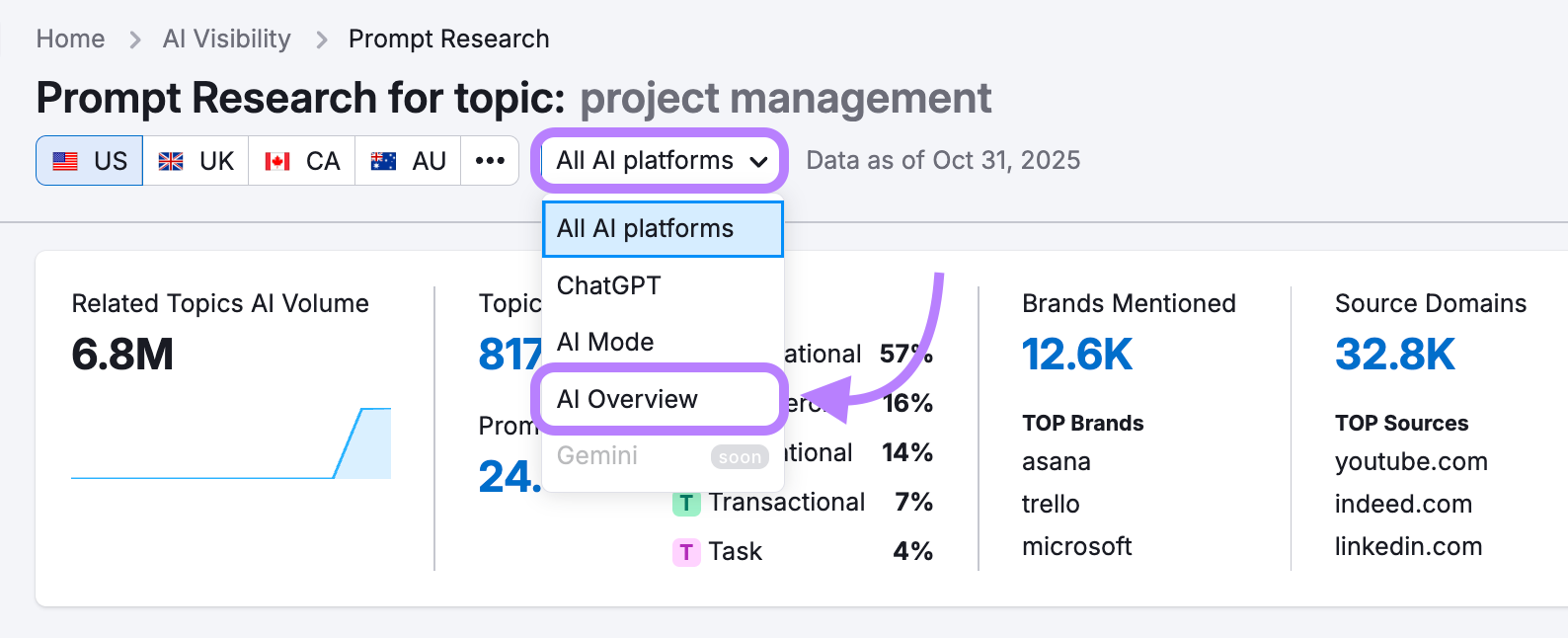Viewport: 1568px width, 638px height.
Task: Choose ChatGPT from platform list
Action: click(x=663, y=285)
